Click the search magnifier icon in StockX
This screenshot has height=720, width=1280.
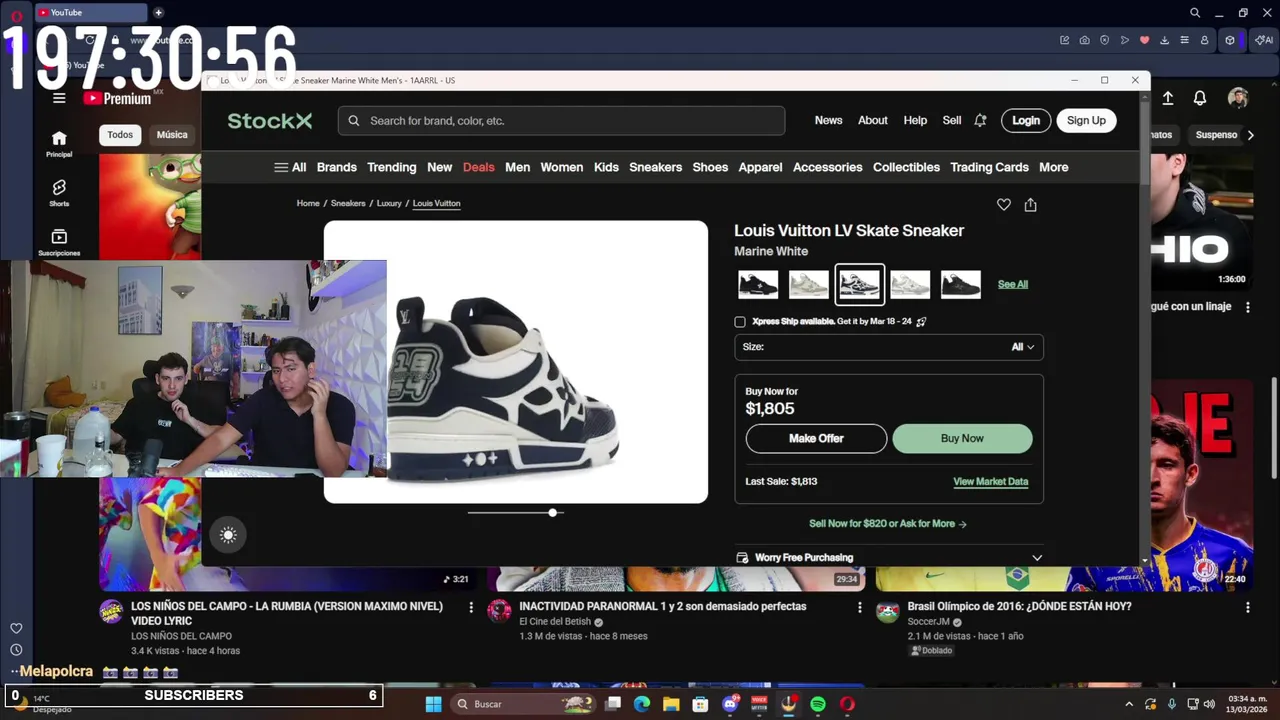point(354,121)
